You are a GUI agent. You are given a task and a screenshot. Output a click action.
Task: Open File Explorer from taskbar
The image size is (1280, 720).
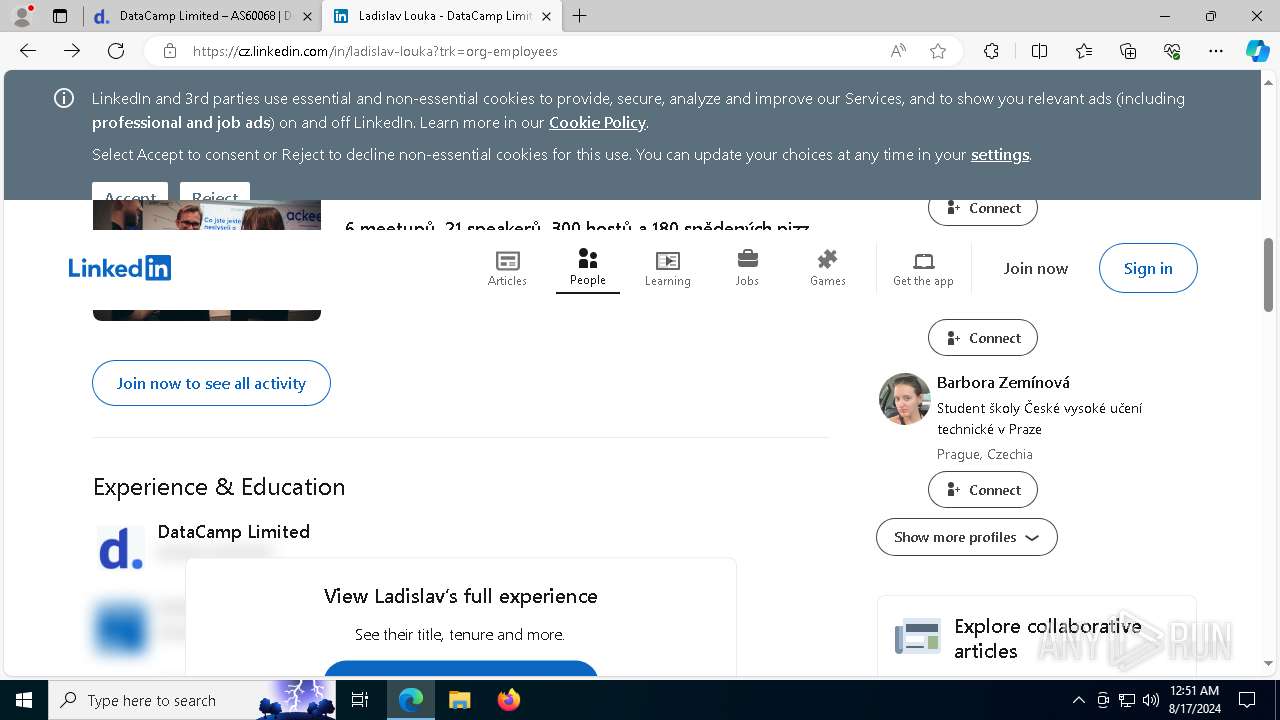coord(459,700)
